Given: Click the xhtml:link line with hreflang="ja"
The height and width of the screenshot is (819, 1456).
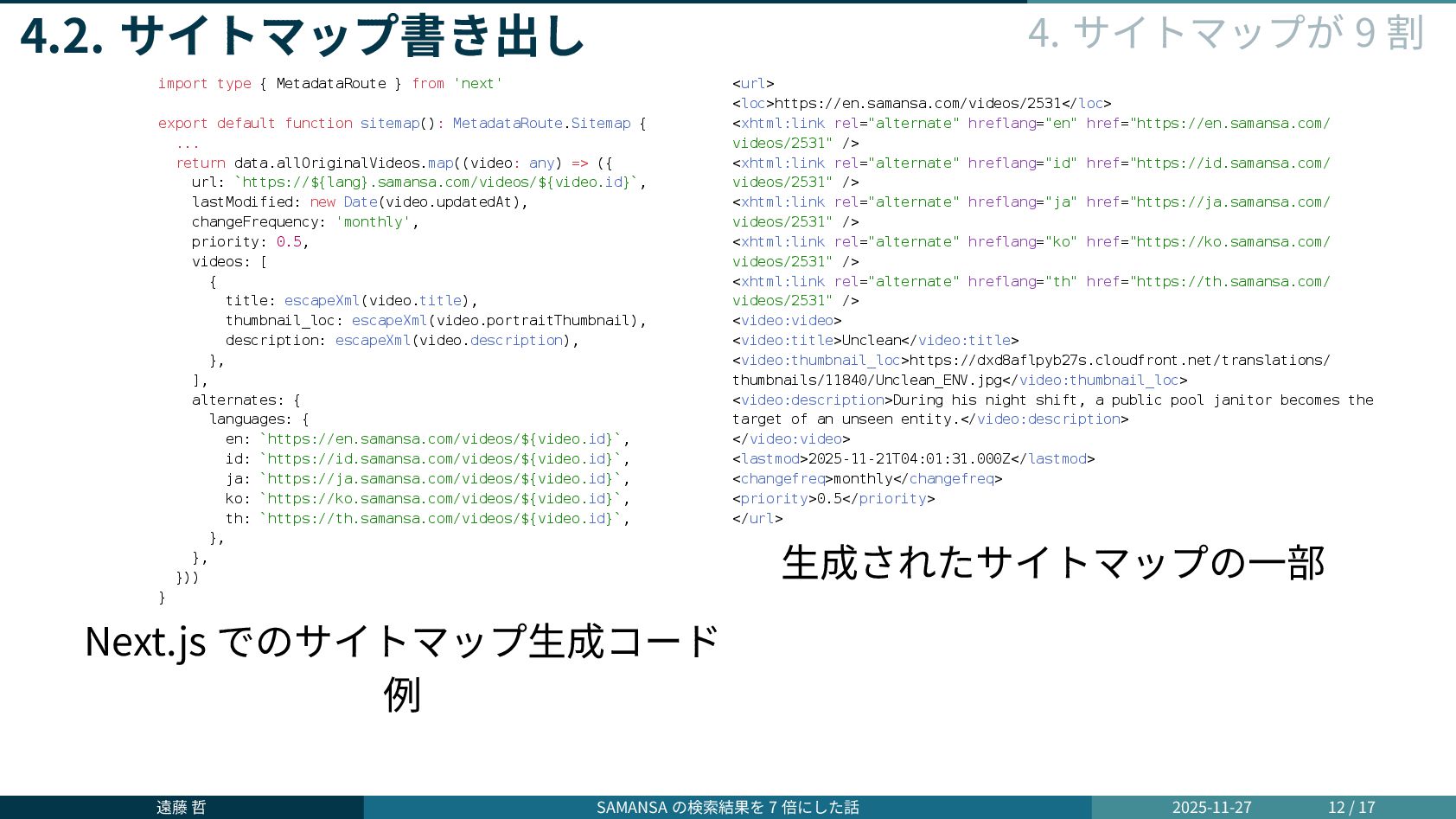Looking at the screenshot, I should click(1031, 211).
